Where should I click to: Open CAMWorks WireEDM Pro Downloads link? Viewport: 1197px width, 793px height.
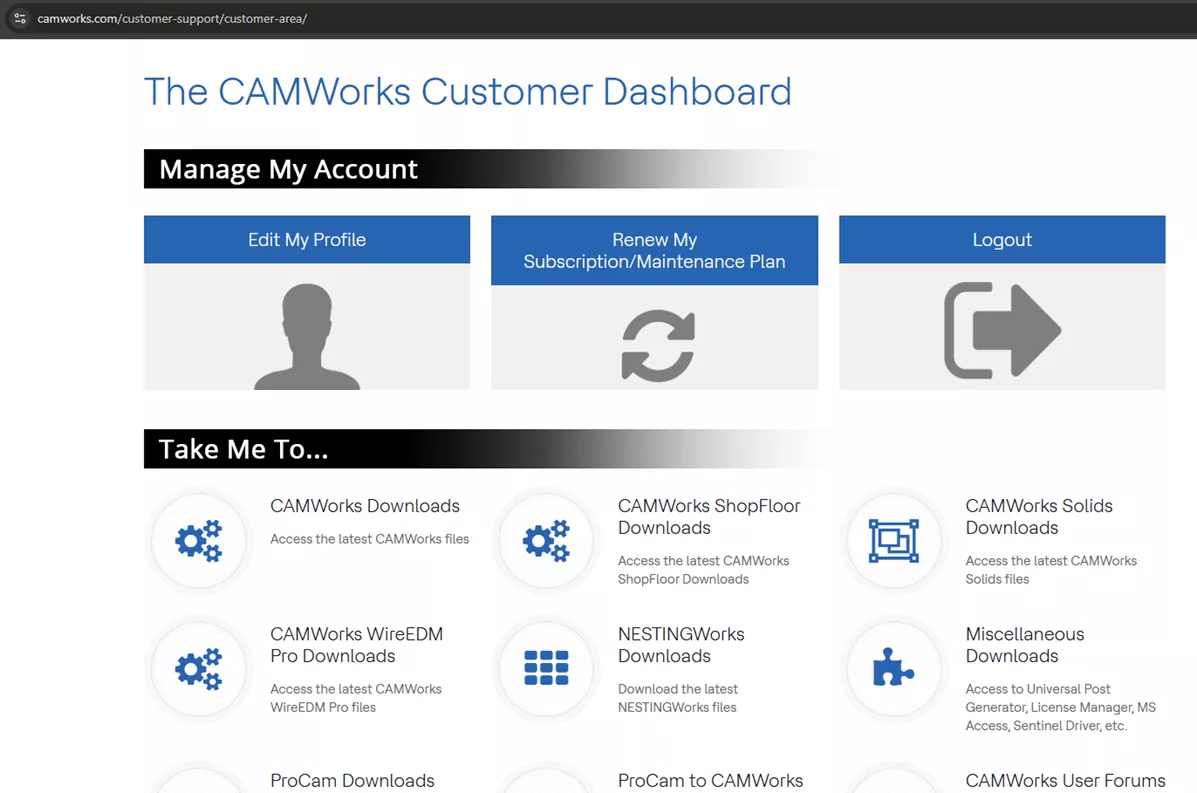point(357,645)
